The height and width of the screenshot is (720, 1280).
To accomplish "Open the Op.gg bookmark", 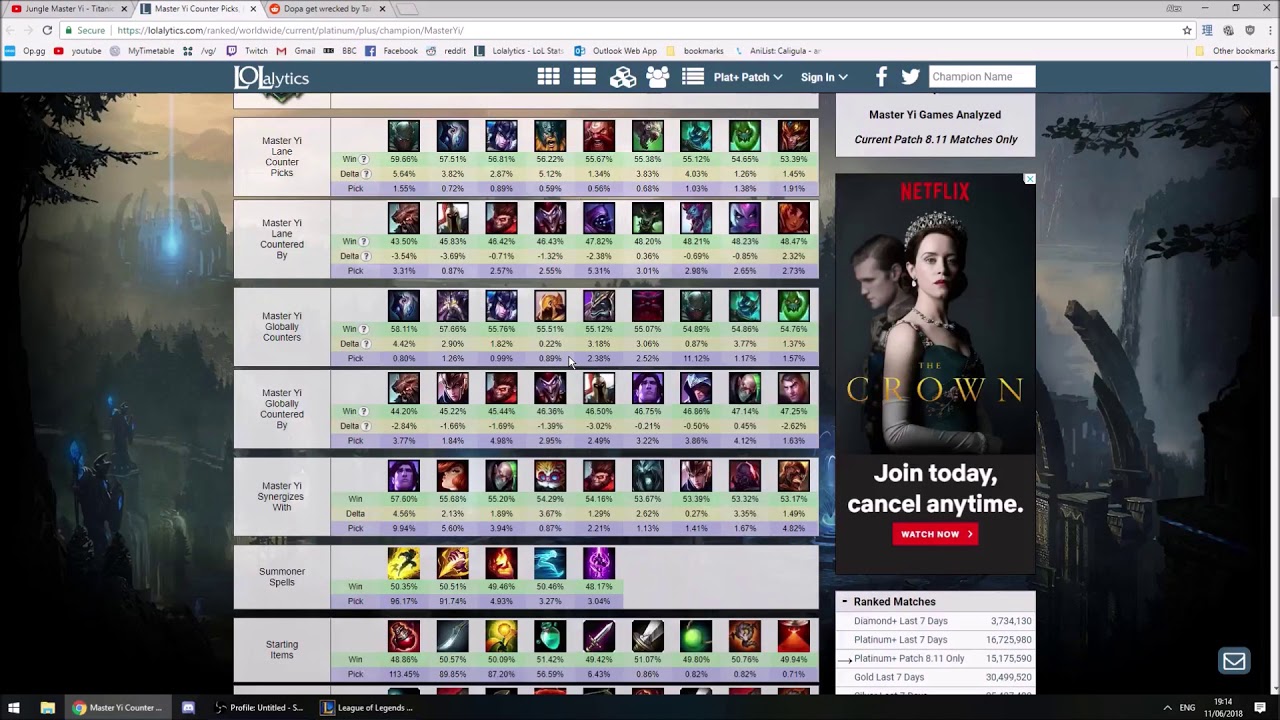I will (26, 51).
